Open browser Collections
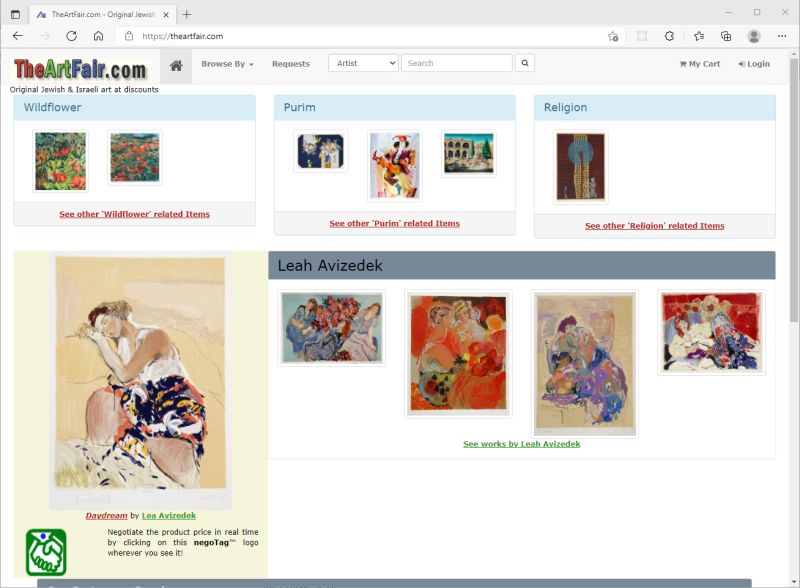 (726, 36)
